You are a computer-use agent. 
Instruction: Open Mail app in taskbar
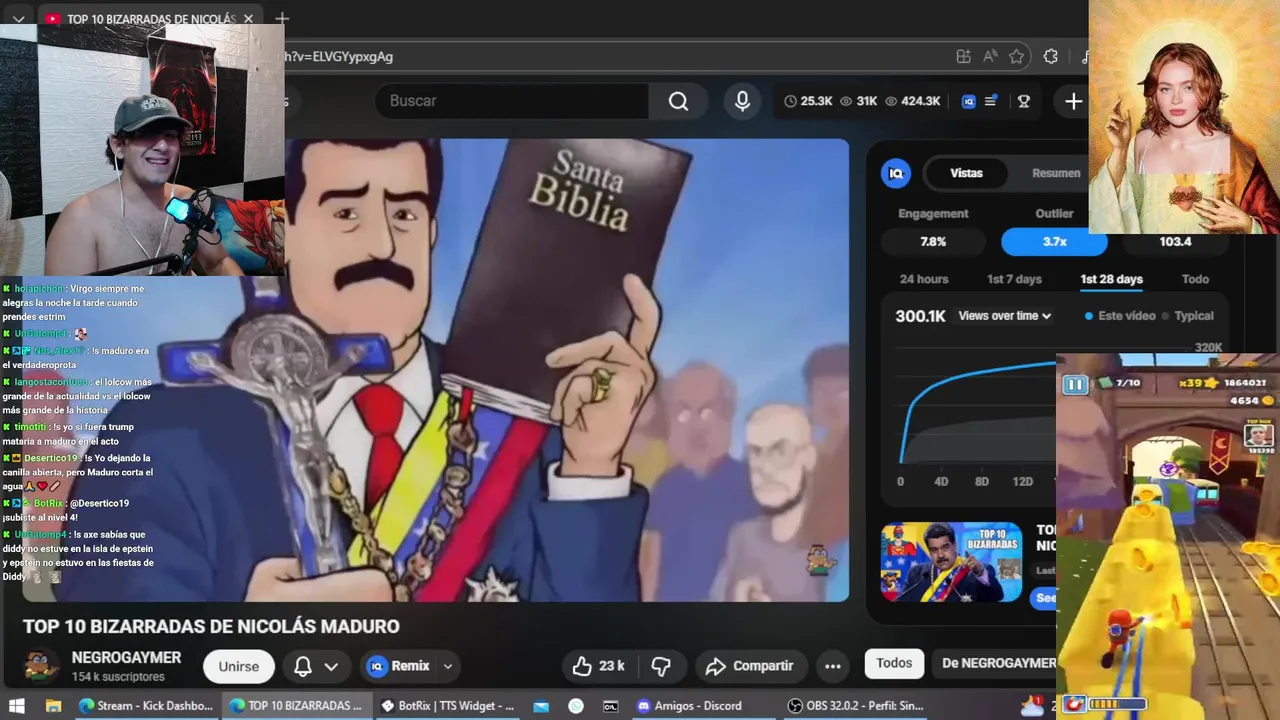(x=541, y=706)
